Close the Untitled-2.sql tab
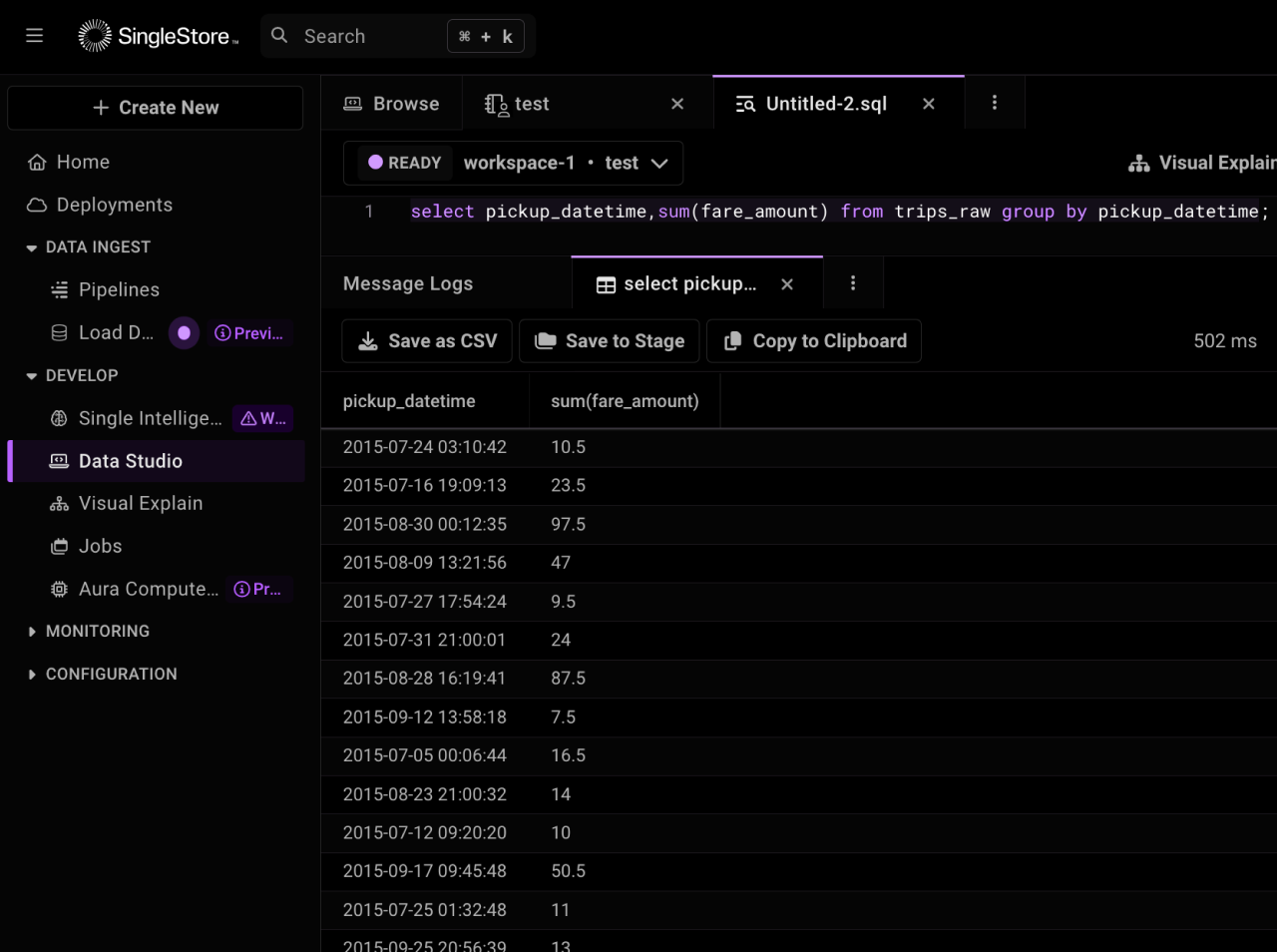This screenshot has height=952, width=1277. (928, 104)
